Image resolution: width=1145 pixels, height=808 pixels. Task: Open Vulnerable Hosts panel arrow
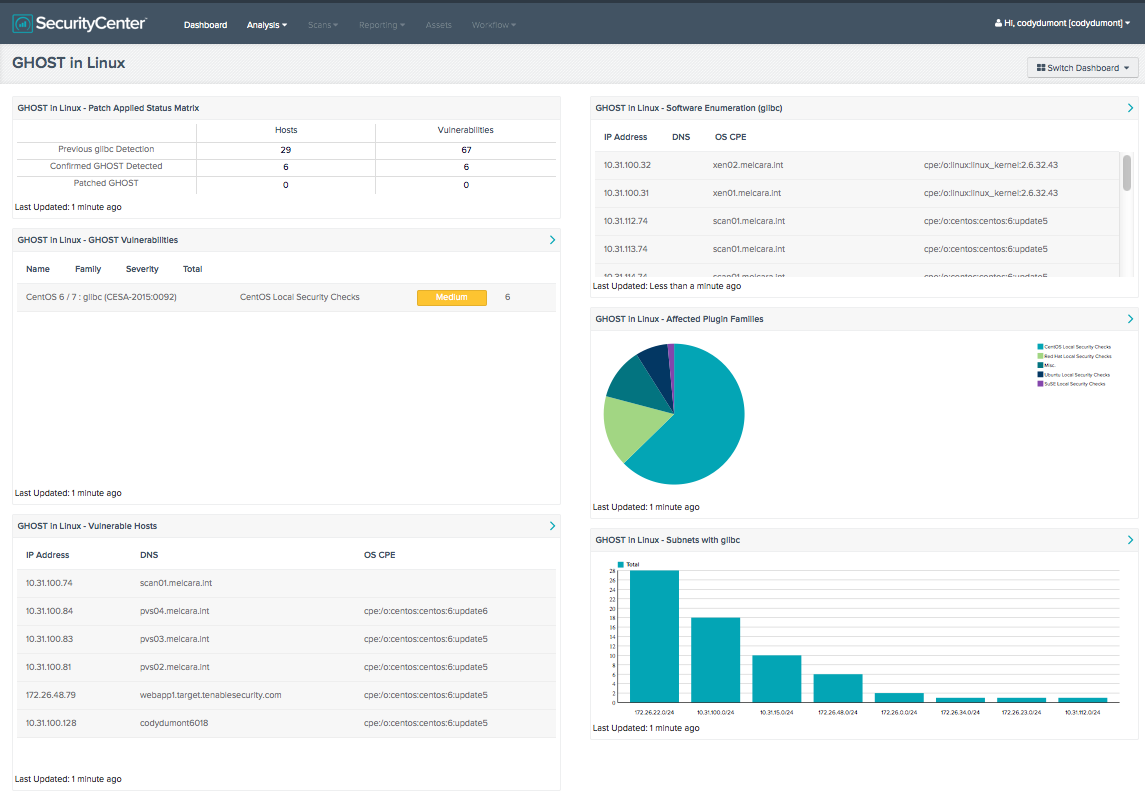[552, 526]
